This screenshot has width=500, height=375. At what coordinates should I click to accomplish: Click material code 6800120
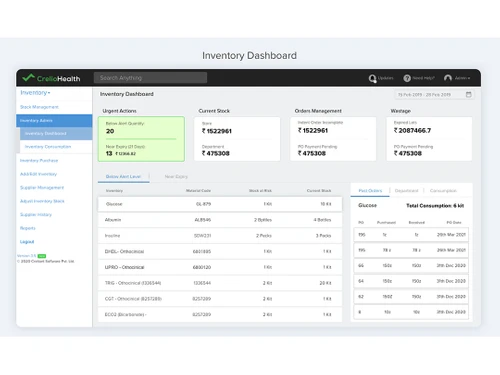click(x=202, y=267)
